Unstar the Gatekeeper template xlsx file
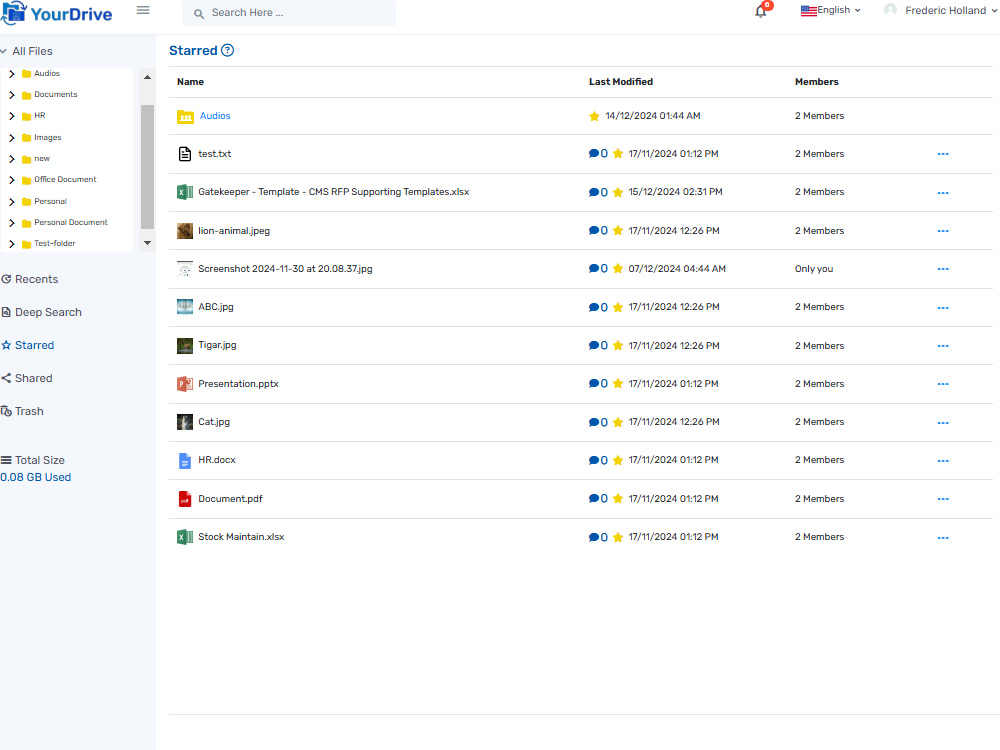Viewport: 1000px width, 750px height. pyautogui.click(x=618, y=192)
